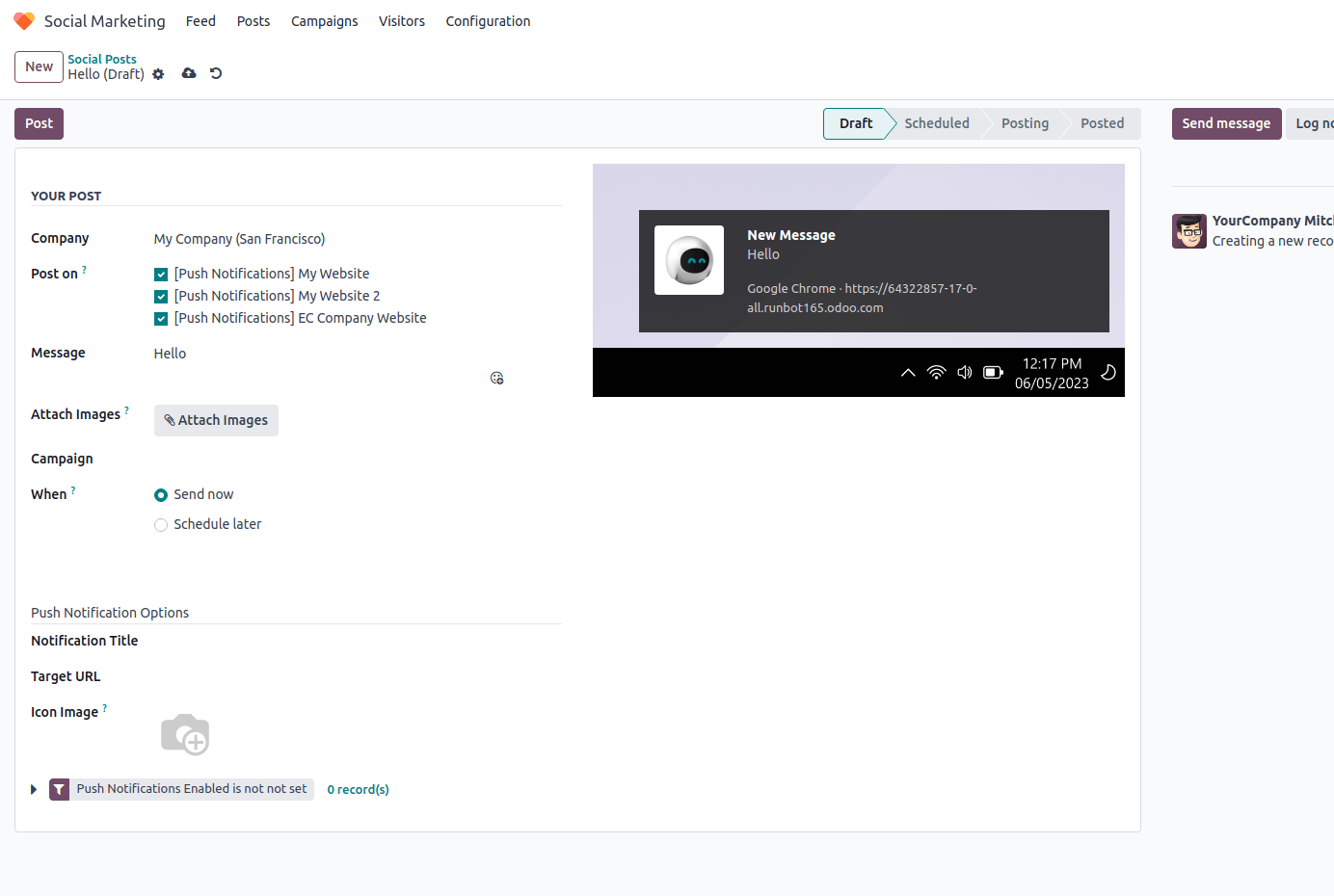
Task: Click the robot avatar in notification preview
Action: 689,260
